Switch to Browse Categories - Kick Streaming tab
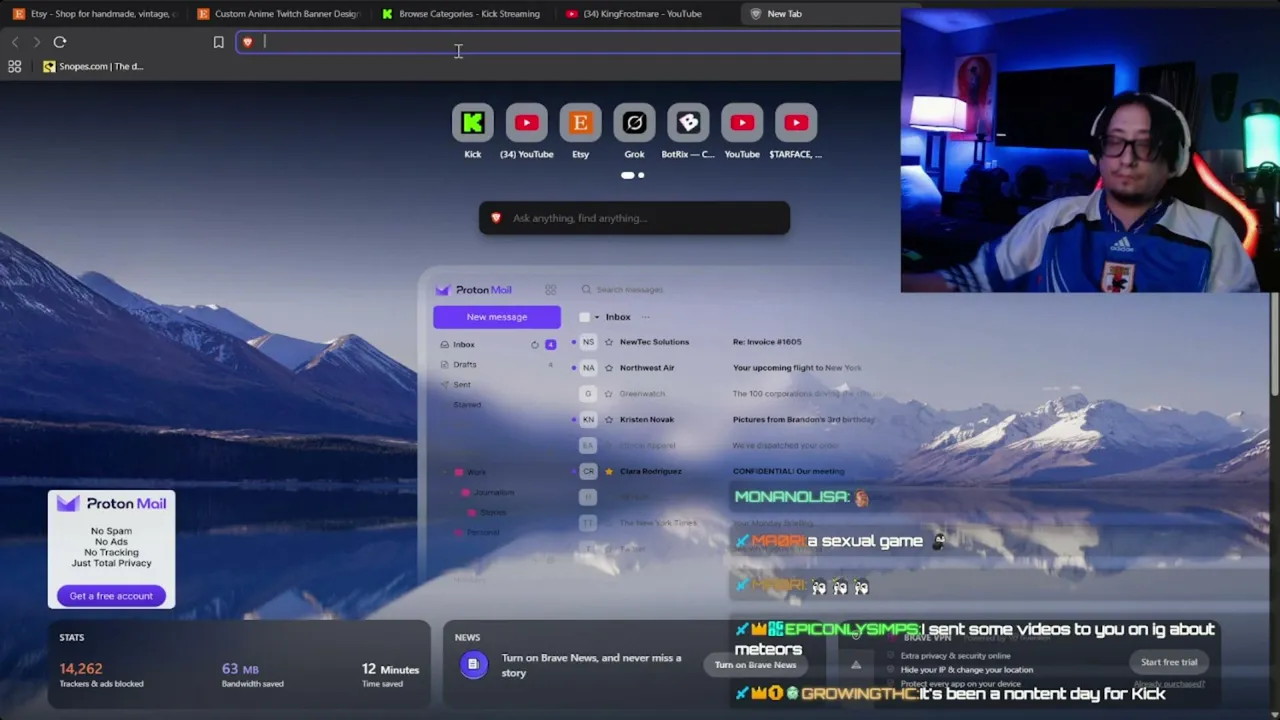1280x720 pixels. tap(462, 14)
